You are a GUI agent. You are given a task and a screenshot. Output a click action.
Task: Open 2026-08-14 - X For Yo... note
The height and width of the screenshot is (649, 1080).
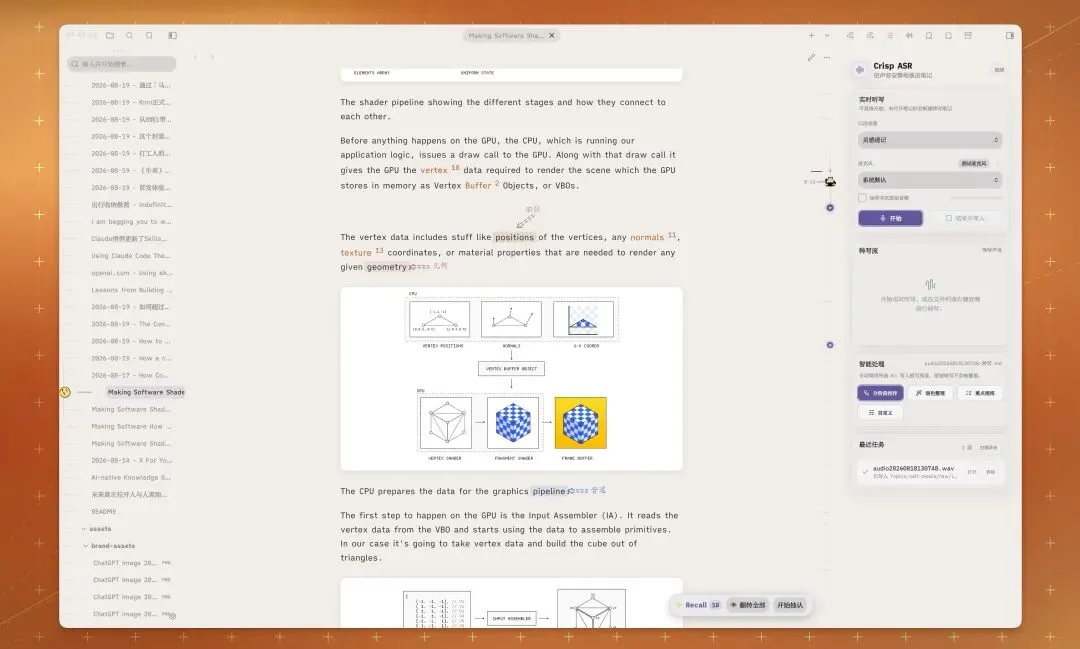(132, 460)
